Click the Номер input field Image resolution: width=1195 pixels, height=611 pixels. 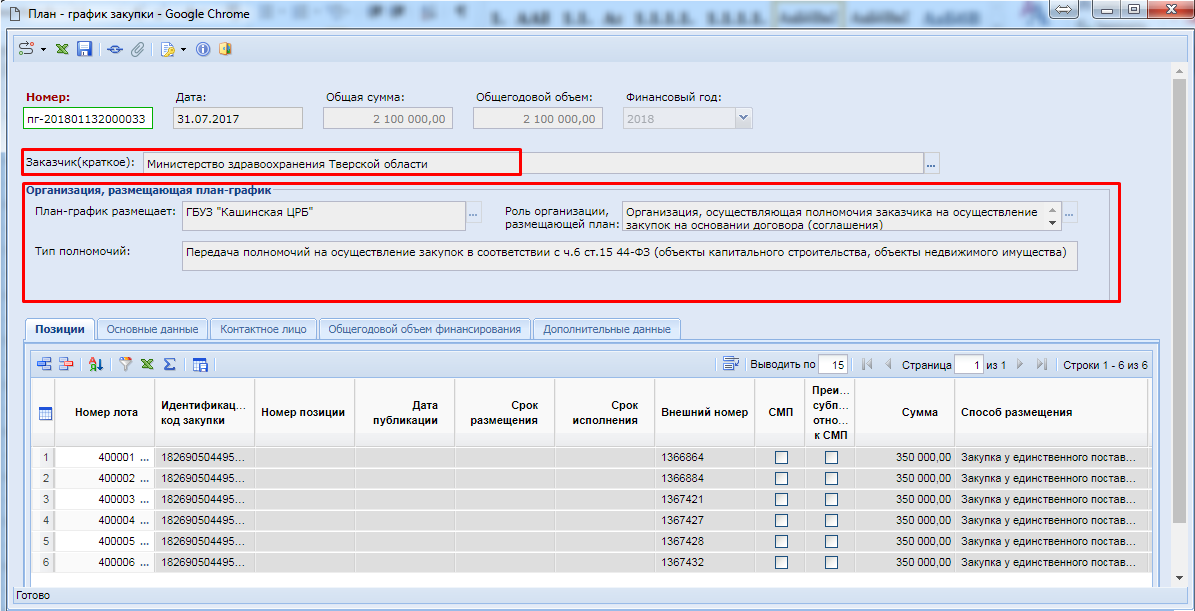tap(88, 118)
